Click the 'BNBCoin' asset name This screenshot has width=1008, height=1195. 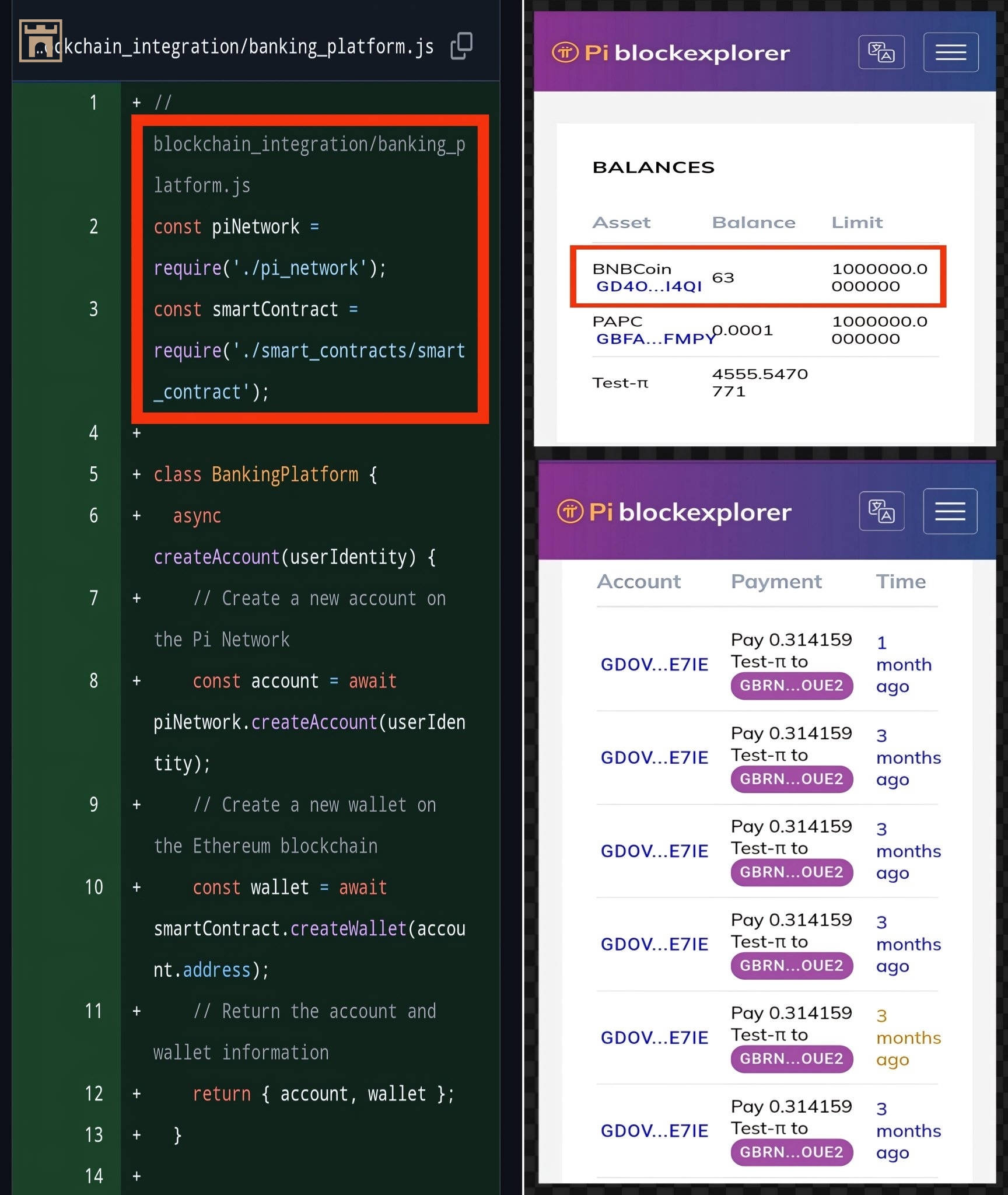(632, 269)
